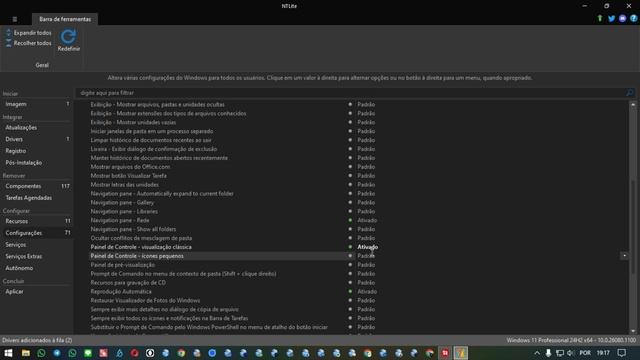This screenshot has height=360, width=640.
Task: Open the Discord icon in title area
Action: pos(622,18)
